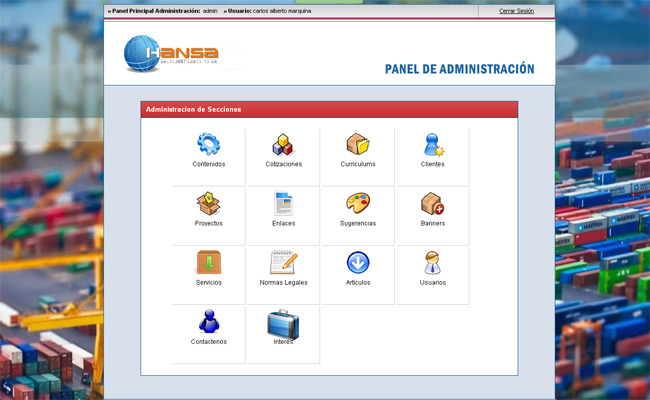Open the Proyectos box icon

point(208,204)
